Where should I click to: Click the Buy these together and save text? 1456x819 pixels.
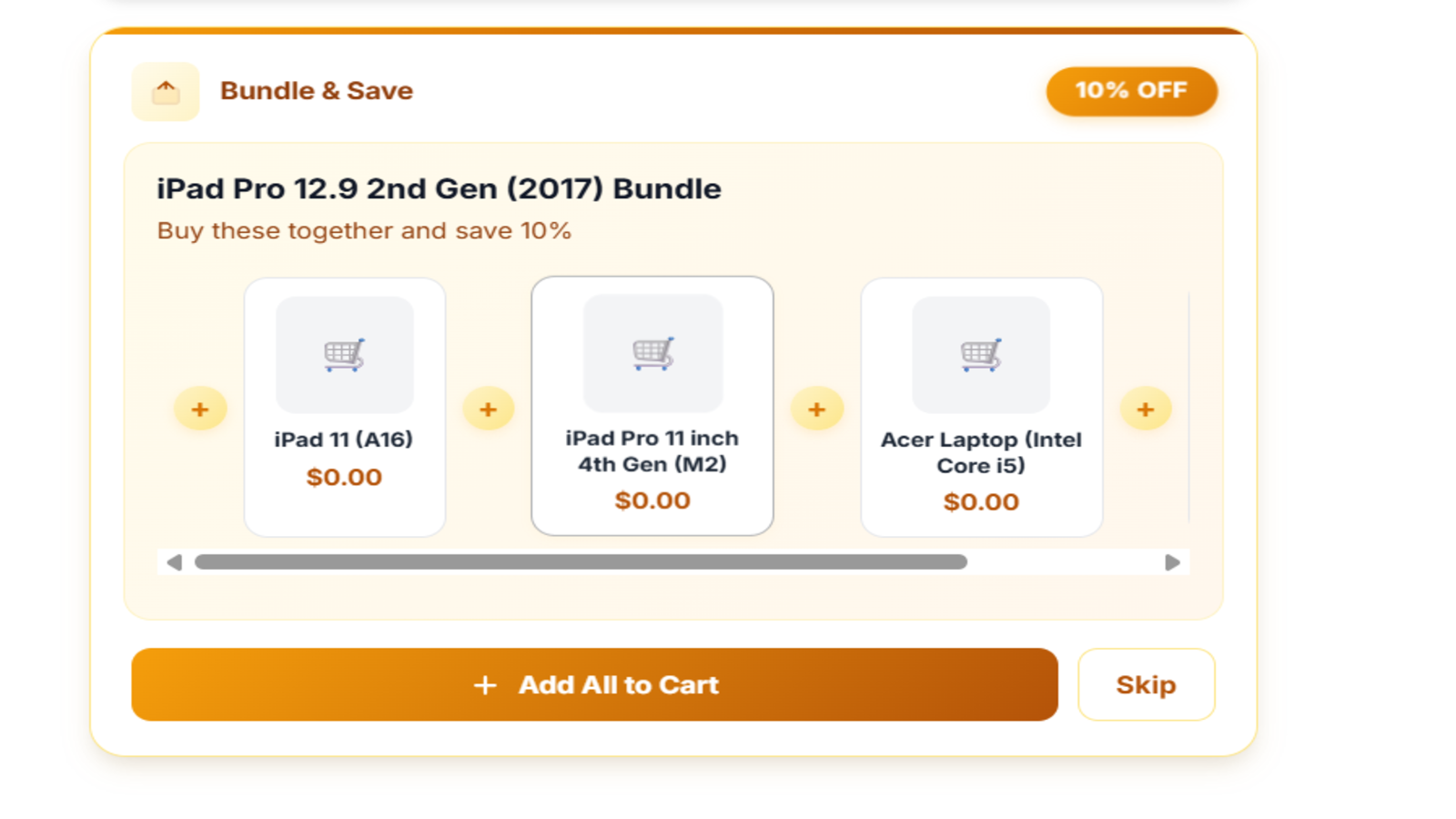click(x=363, y=230)
